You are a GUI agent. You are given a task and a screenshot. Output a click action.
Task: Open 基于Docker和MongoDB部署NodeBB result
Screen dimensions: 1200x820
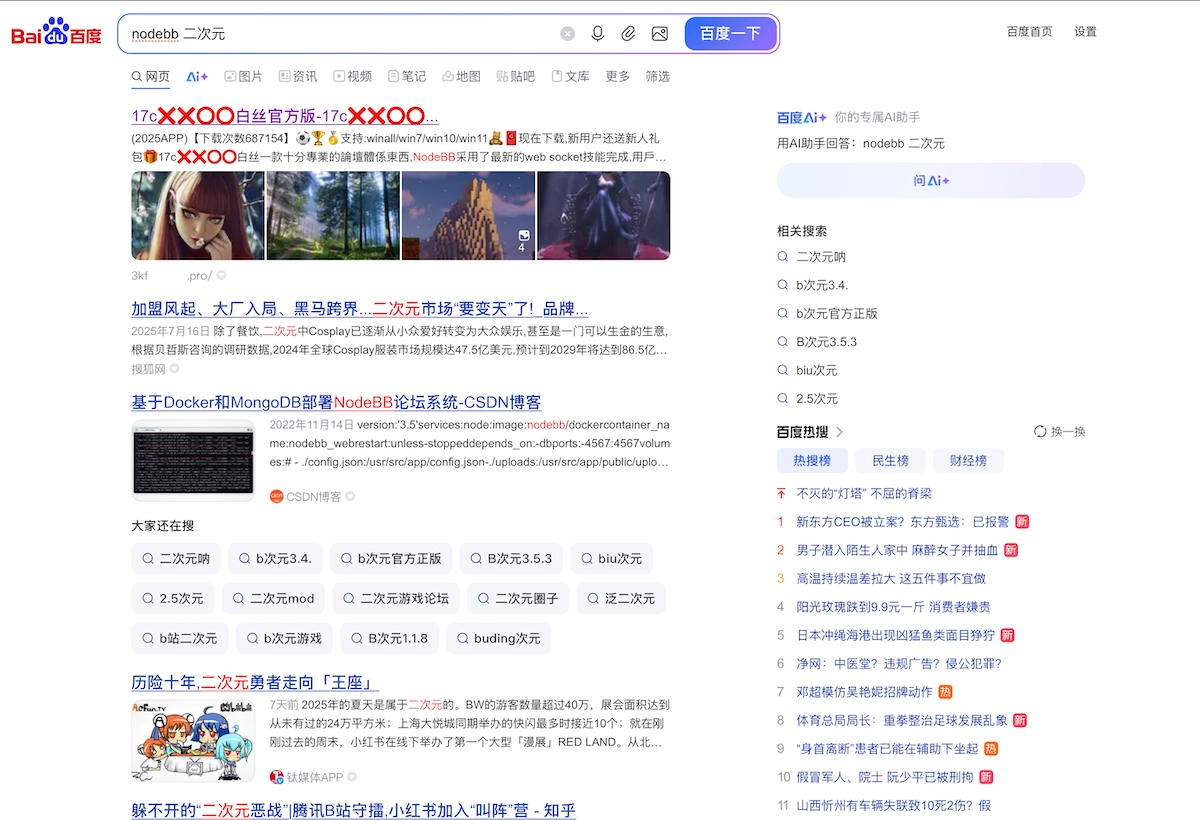pos(336,402)
